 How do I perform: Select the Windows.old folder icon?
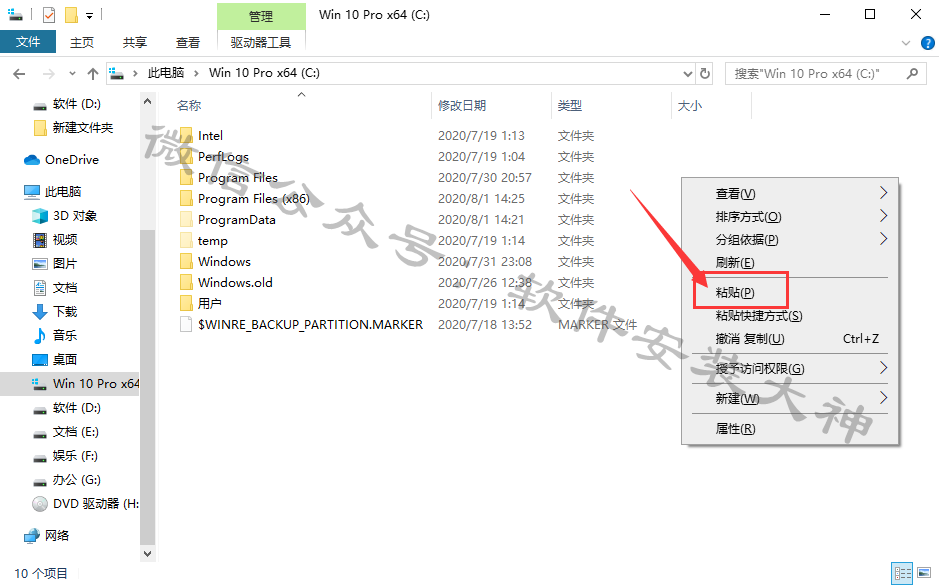186,282
